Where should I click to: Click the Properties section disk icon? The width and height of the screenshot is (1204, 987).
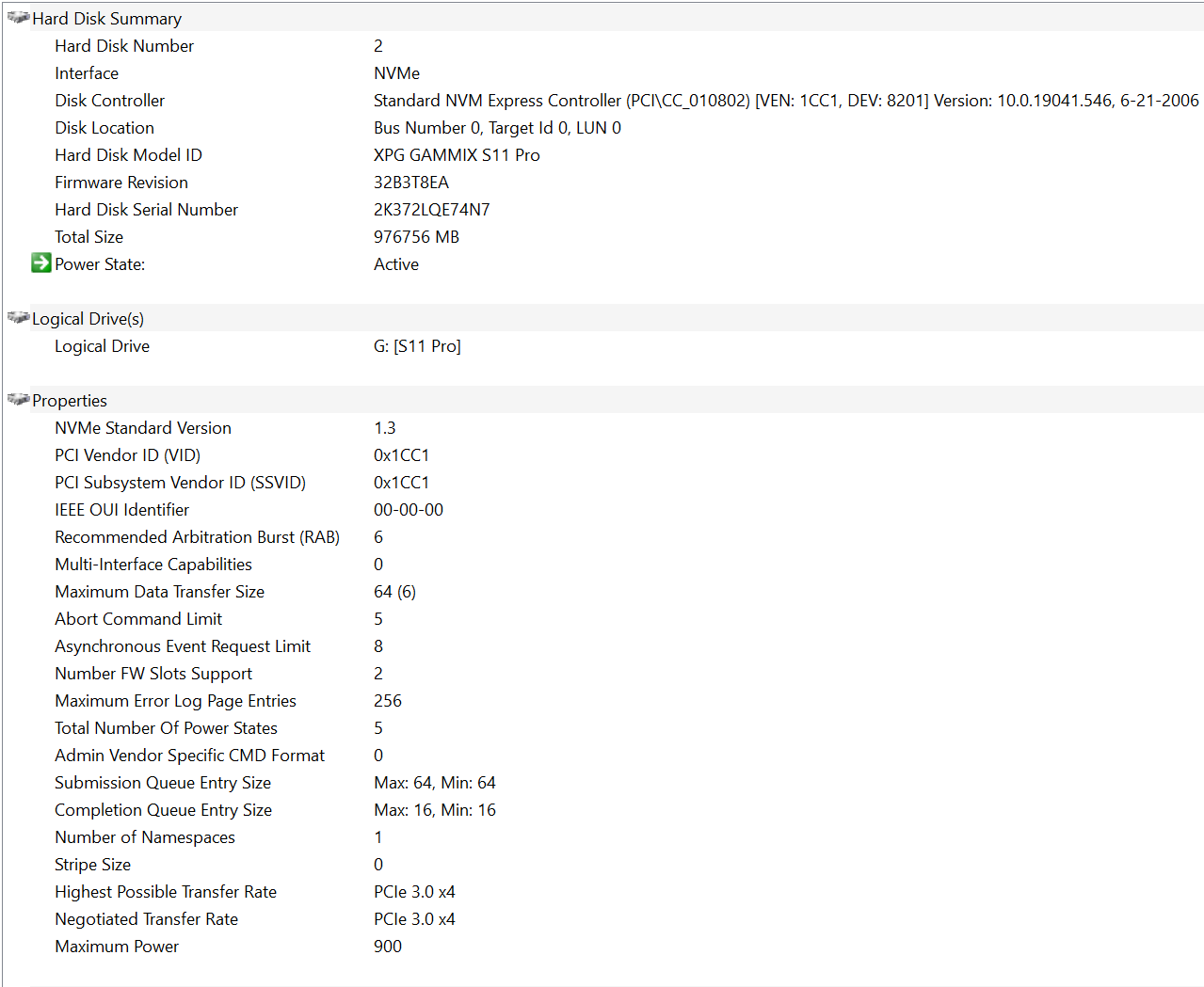[18, 400]
